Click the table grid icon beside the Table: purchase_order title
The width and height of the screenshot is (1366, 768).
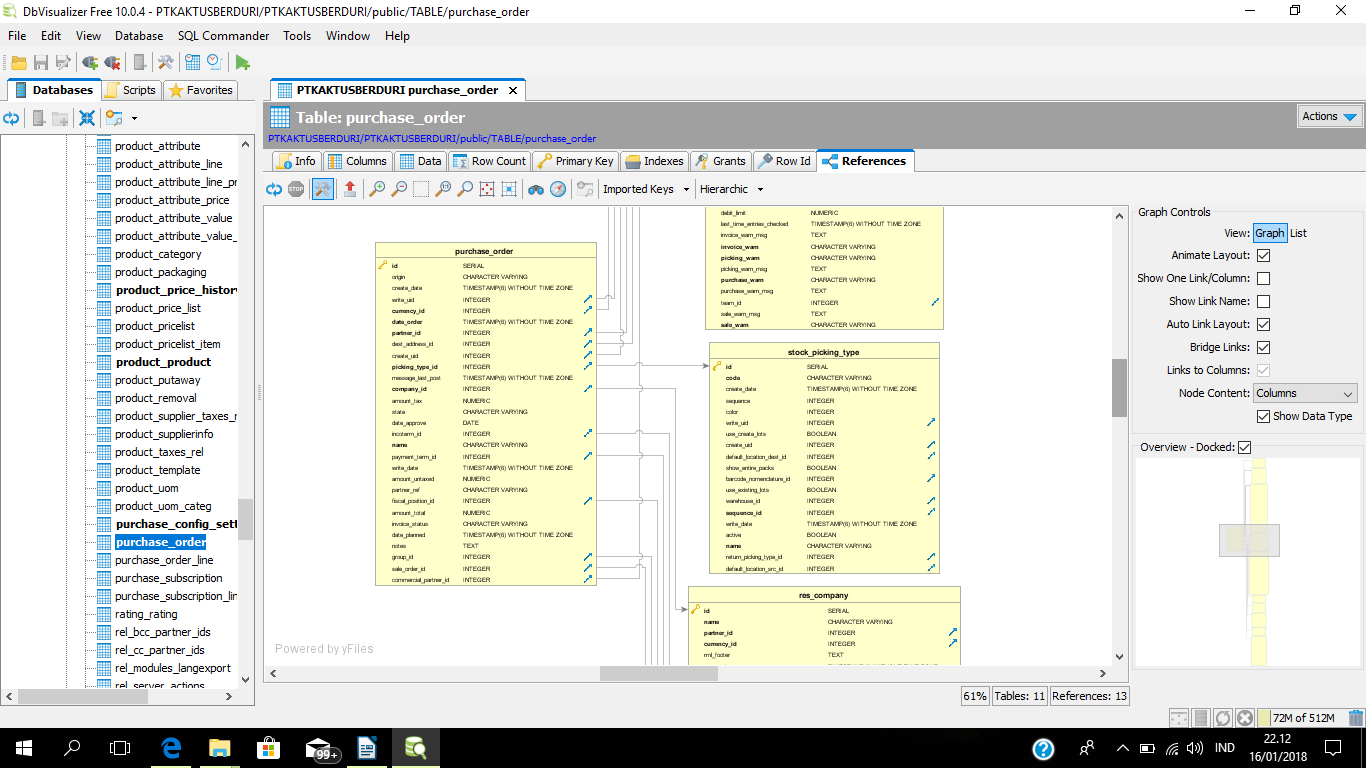[x=279, y=117]
